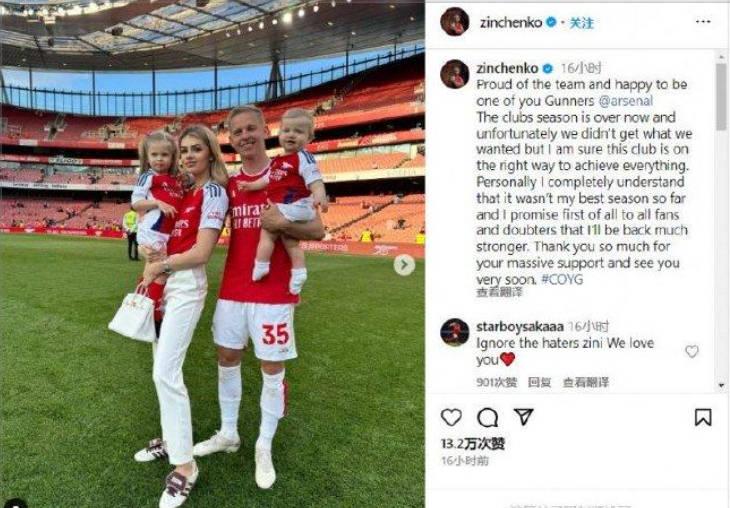Viewport: 730px width, 508px height.
Task: View translation of post caption
Action: click(x=499, y=292)
